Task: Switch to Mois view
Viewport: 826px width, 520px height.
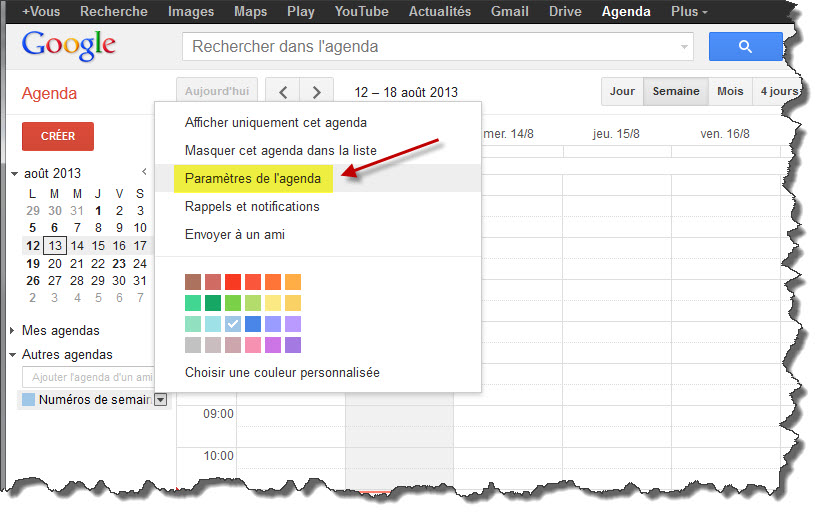Action: tap(730, 91)
